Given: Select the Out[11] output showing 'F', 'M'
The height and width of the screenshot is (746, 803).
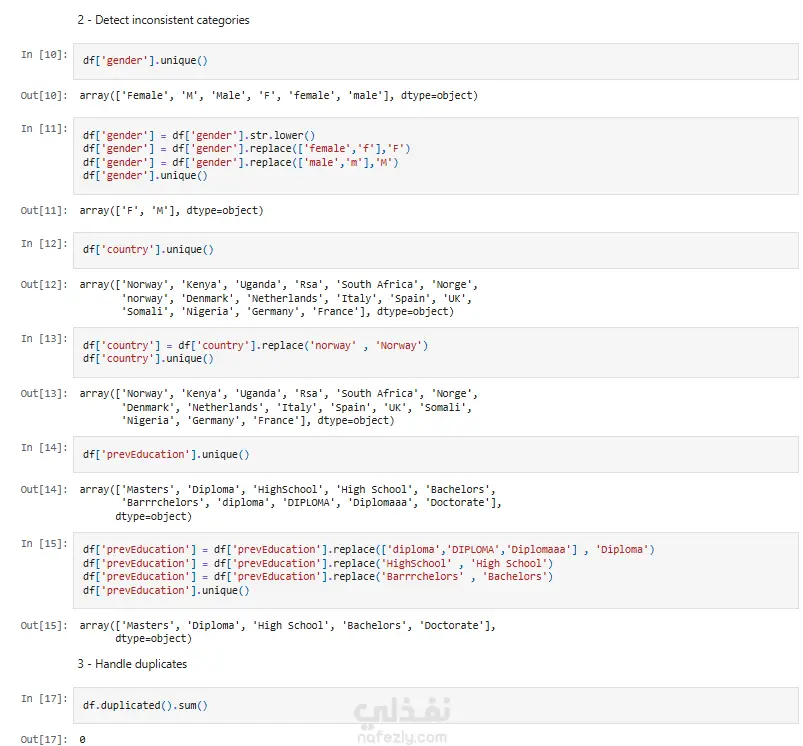Looking at the screenshot, I should click(x=171, y=211).
